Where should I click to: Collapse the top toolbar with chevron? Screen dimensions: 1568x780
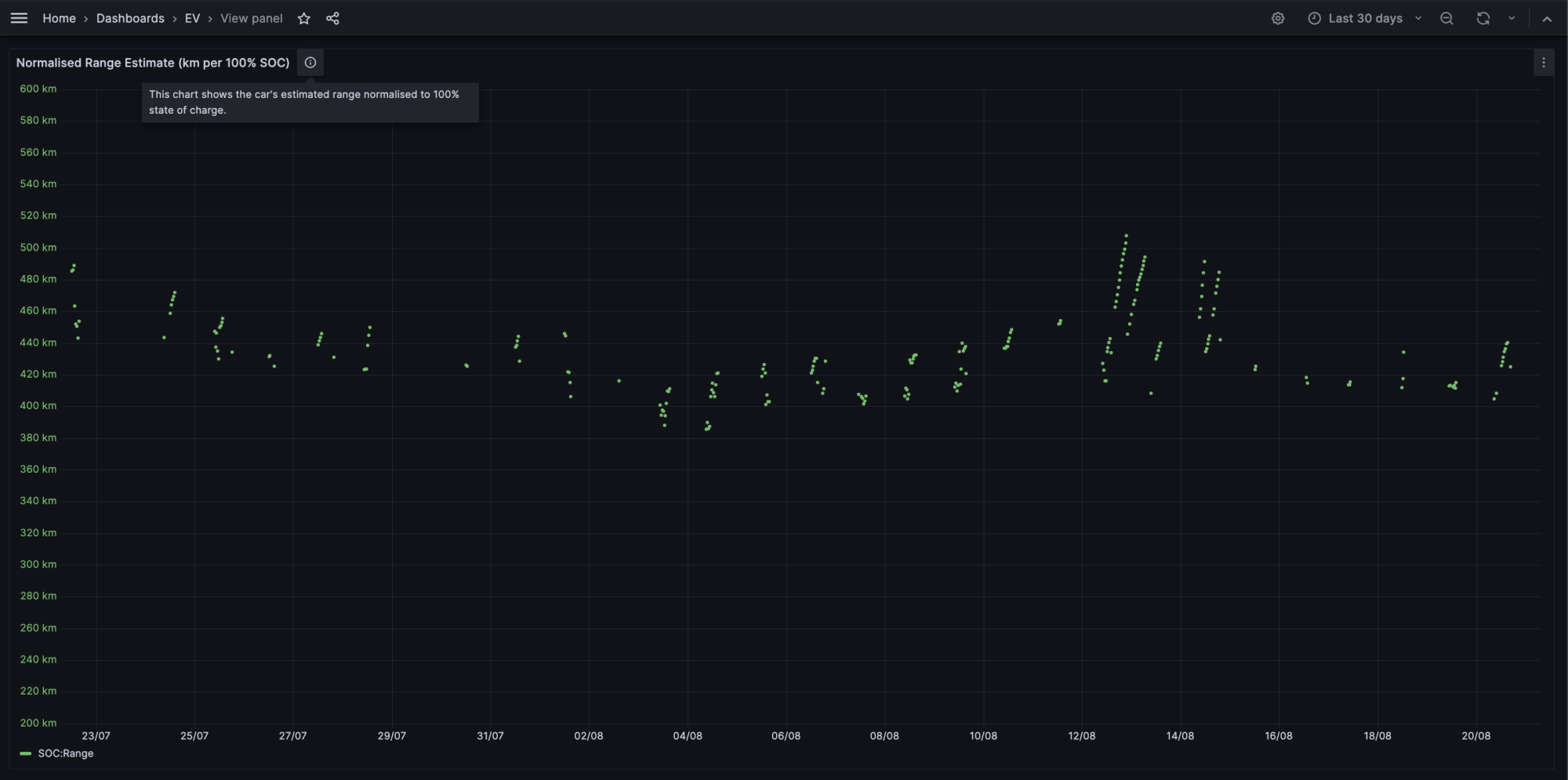(1547, 18)
